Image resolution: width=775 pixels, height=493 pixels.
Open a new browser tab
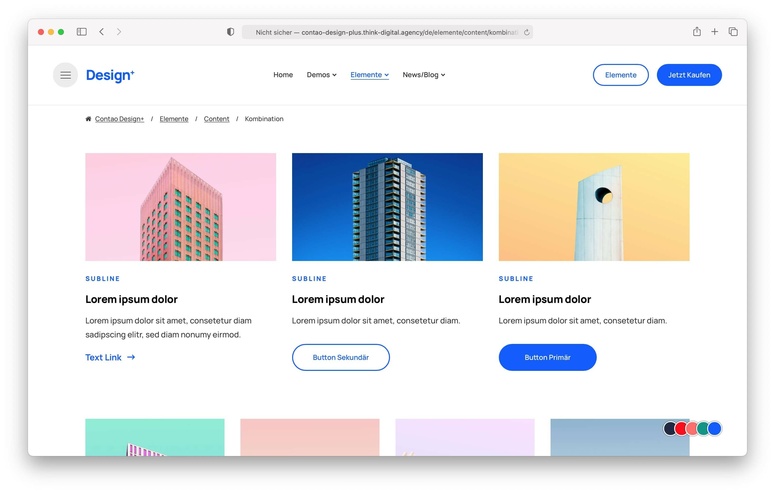point(714,32)
